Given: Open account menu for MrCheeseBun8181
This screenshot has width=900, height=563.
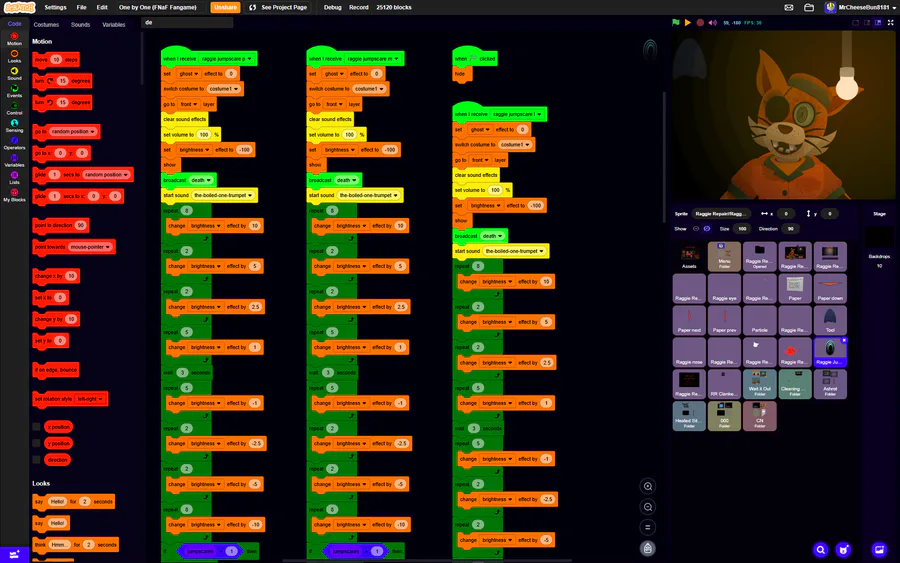Looking at the screenshot, I should pos(860,7).
